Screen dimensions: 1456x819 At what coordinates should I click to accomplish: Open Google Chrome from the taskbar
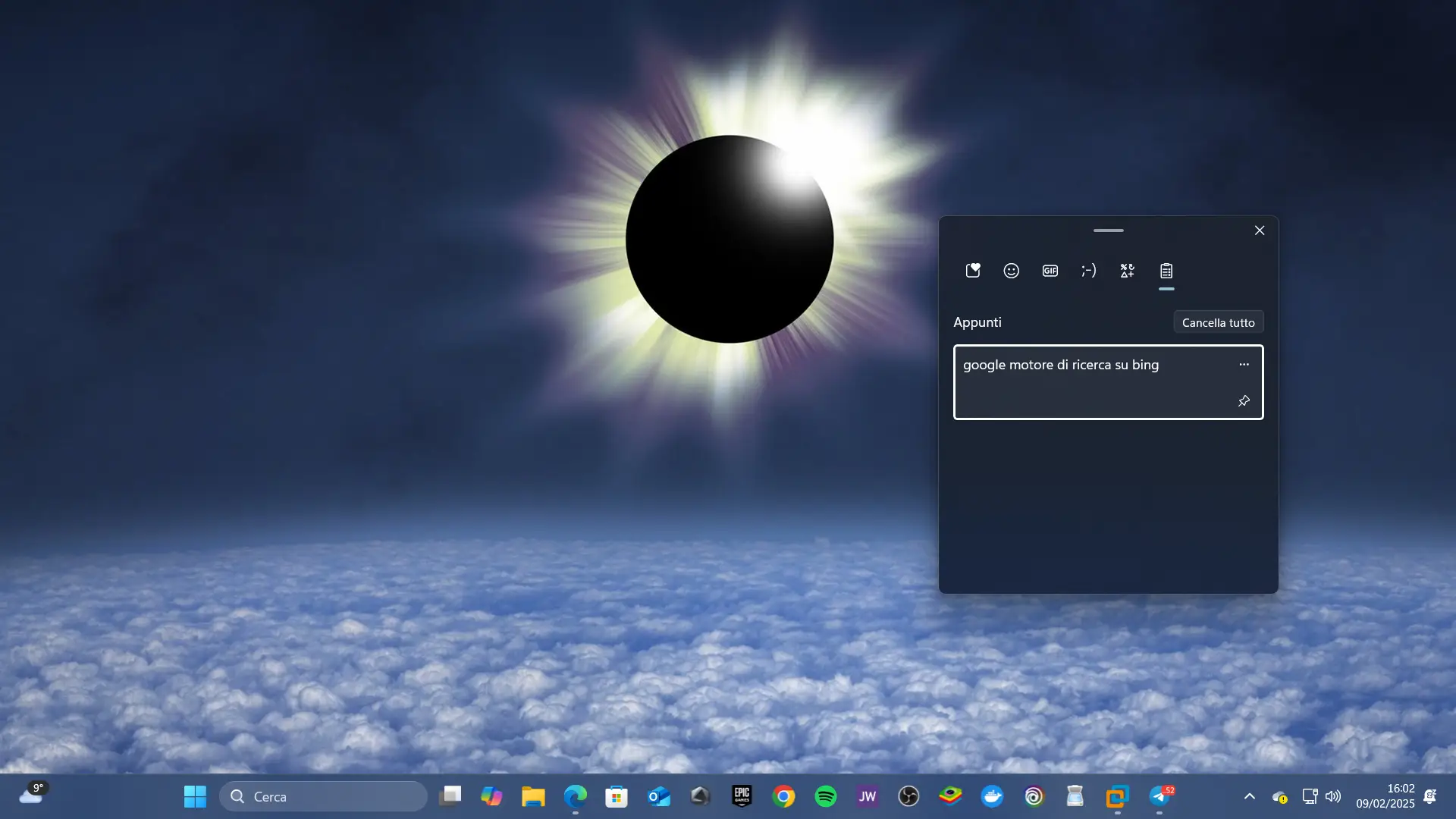(x=783, y=796)
